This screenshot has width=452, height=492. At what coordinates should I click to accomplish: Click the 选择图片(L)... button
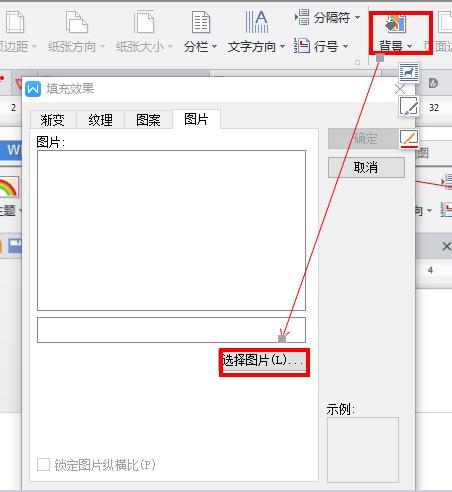pyautogui.click(x=264, y=362)
